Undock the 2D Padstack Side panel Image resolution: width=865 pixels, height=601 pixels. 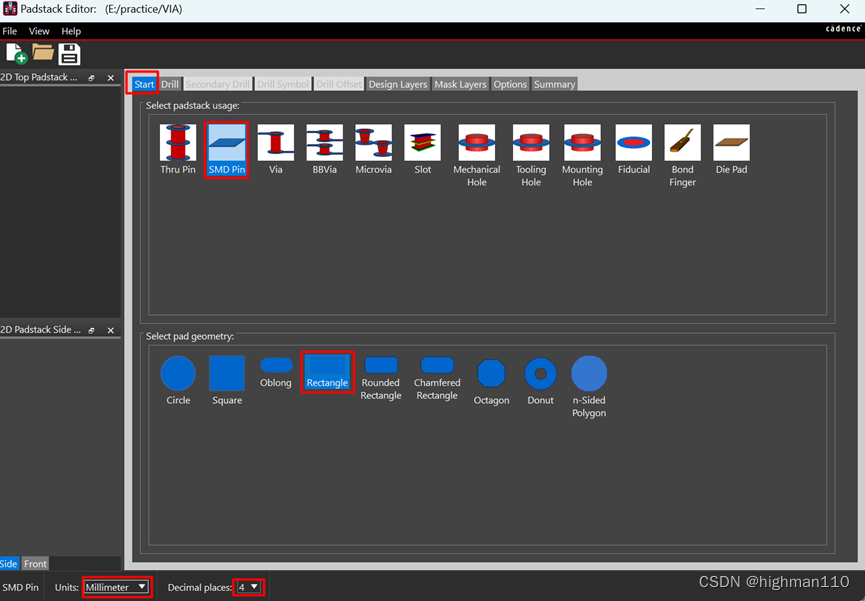coord(91,330)
